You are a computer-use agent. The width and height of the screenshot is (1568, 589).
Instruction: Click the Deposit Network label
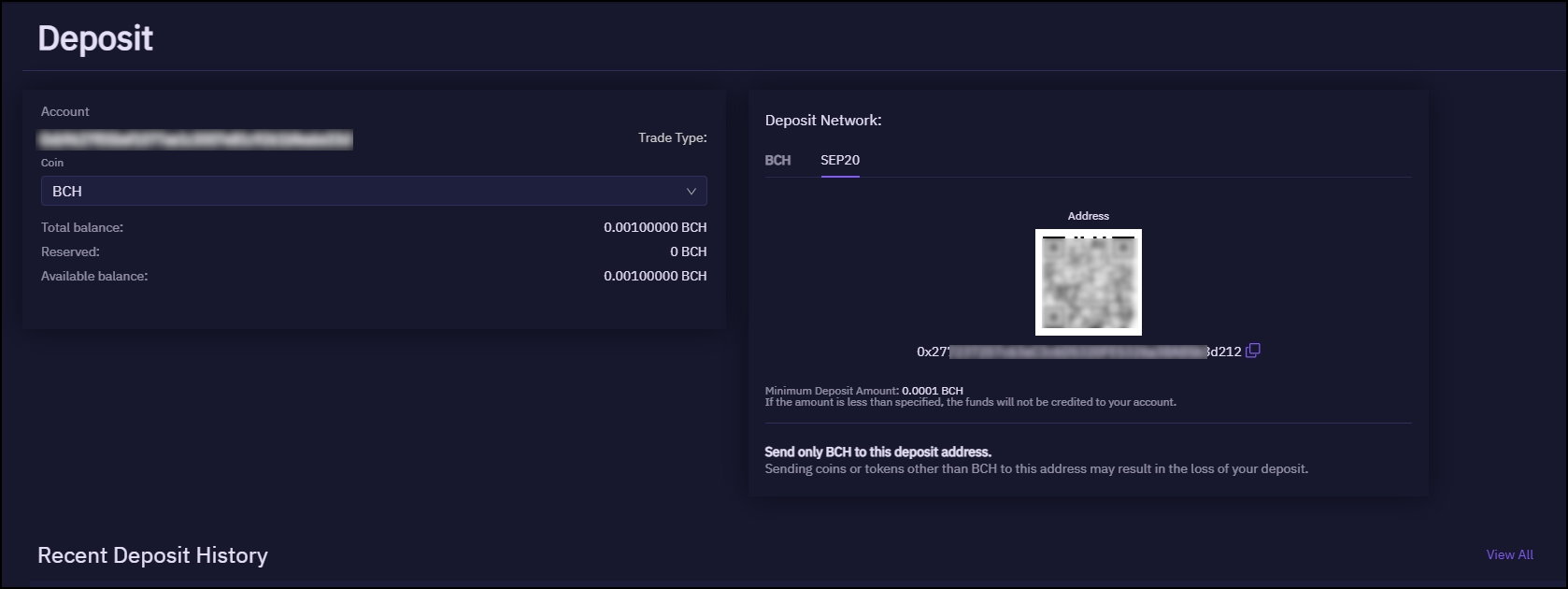click(x=823, y=120)
